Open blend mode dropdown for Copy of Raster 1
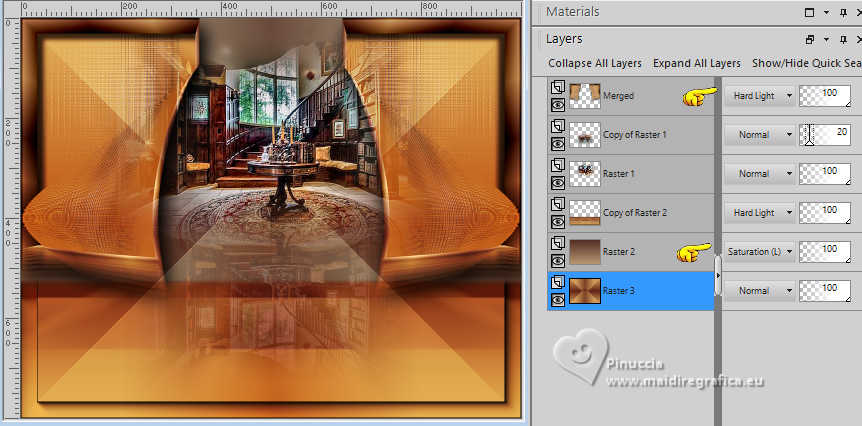862x426 pixels. [x=759, y=135]
